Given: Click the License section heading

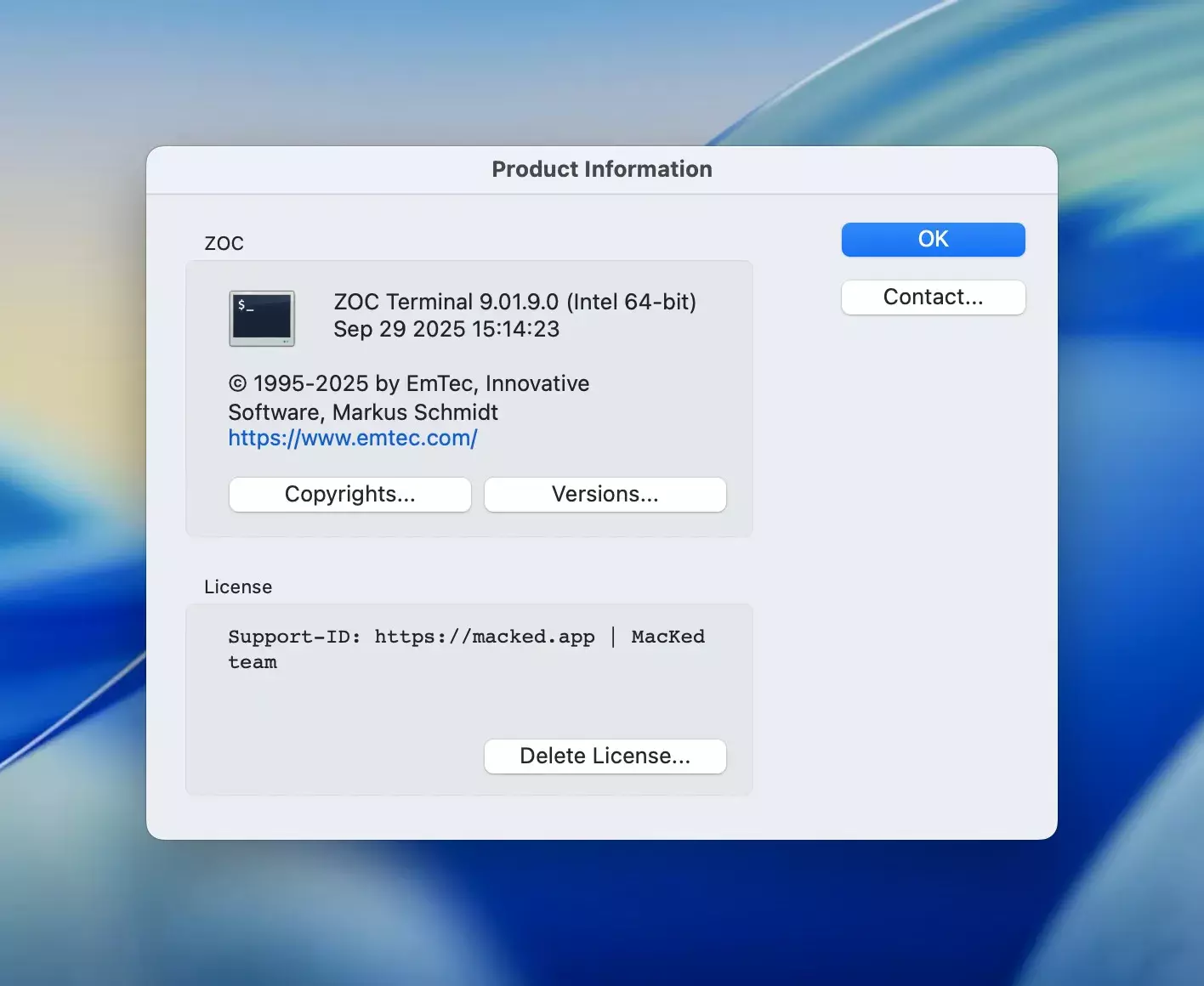Looking at the screenshot, I should [238, 587].
